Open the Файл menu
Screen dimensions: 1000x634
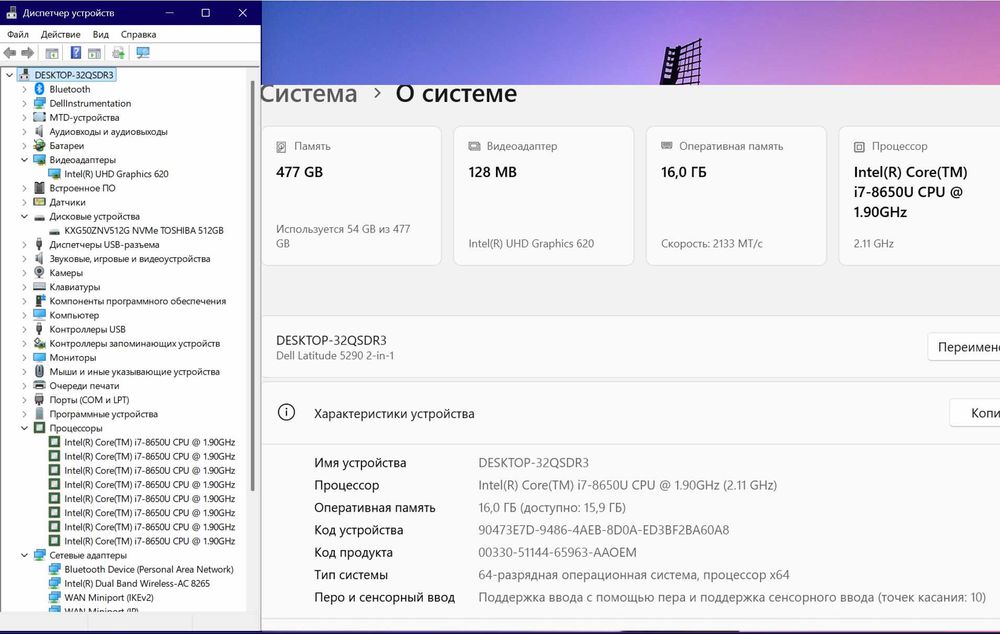pyautogui.click(x=18, y=34)
